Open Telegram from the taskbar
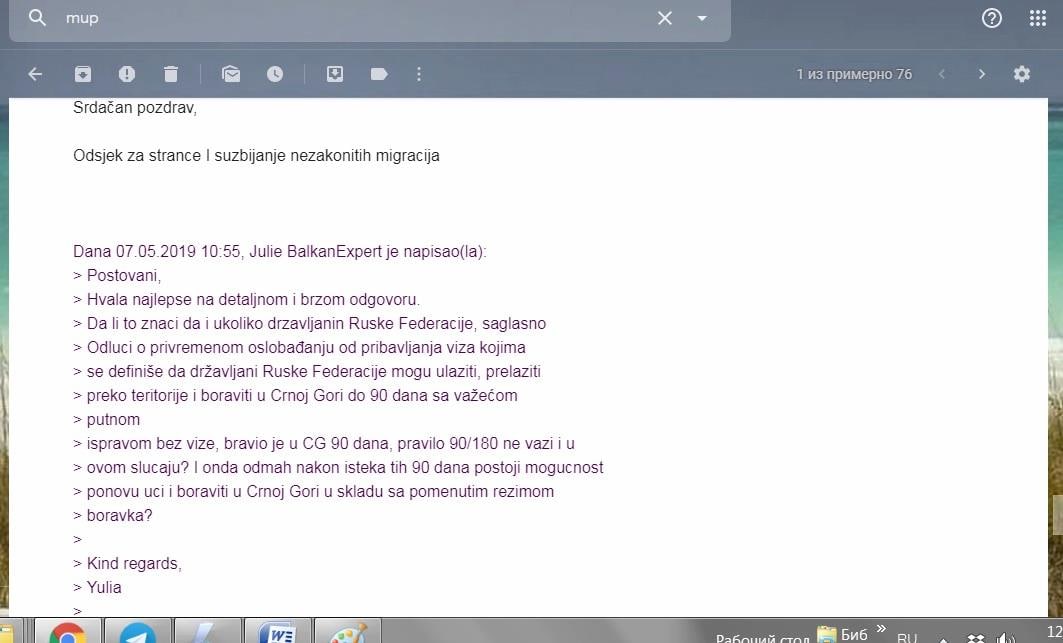Screen dimensions: 1063x643 [x=138, y=631]
